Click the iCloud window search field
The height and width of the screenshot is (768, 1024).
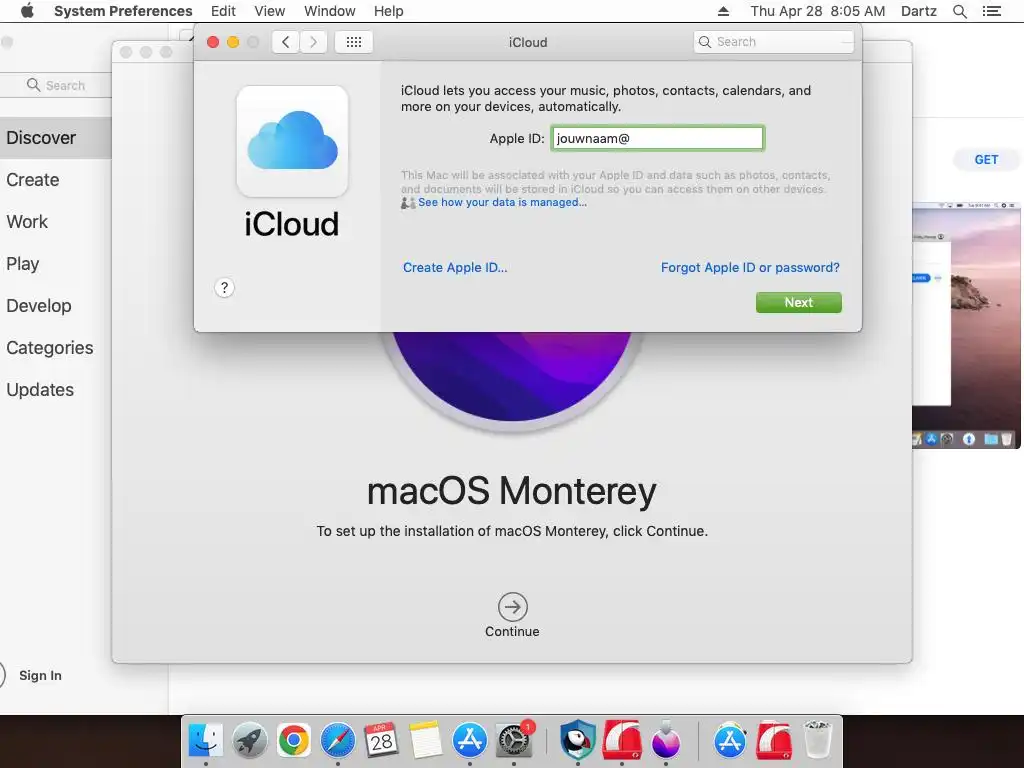point(774,42)
